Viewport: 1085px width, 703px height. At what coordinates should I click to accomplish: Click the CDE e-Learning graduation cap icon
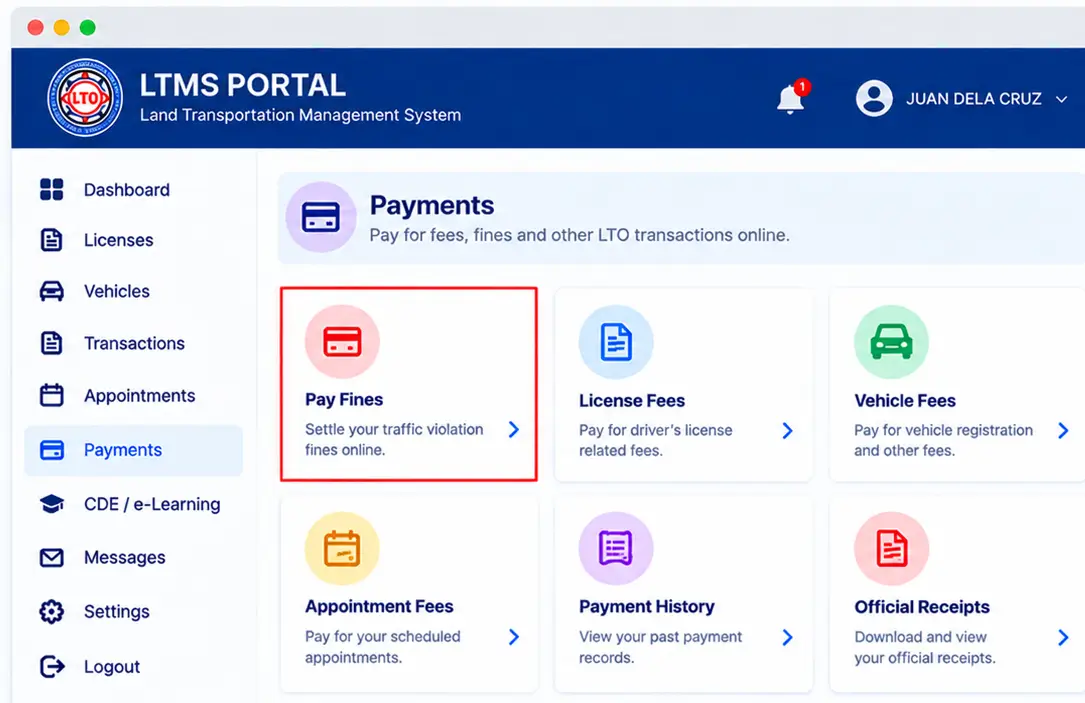pyautogui.click(x=52, y=504)
